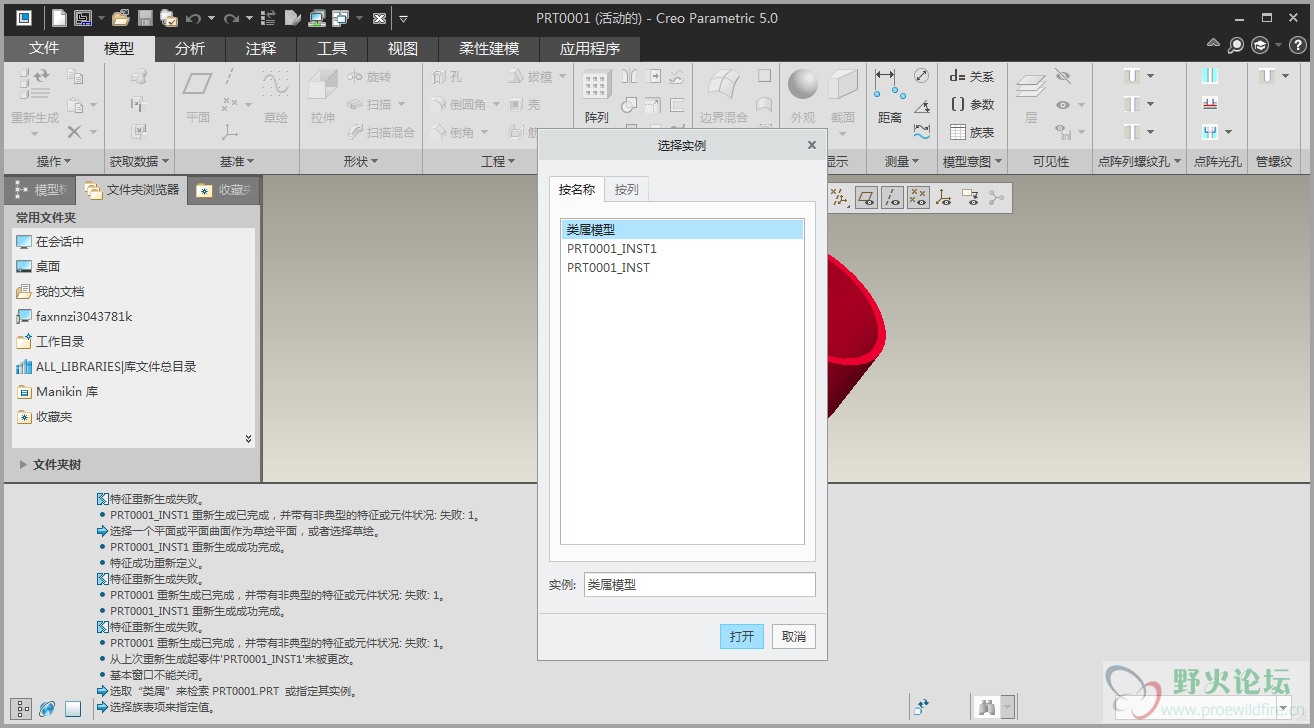Toggle coordinate system display in graphics toolbar
The width and height of the screenshot is (1314, 728).
tap(944, 198)
